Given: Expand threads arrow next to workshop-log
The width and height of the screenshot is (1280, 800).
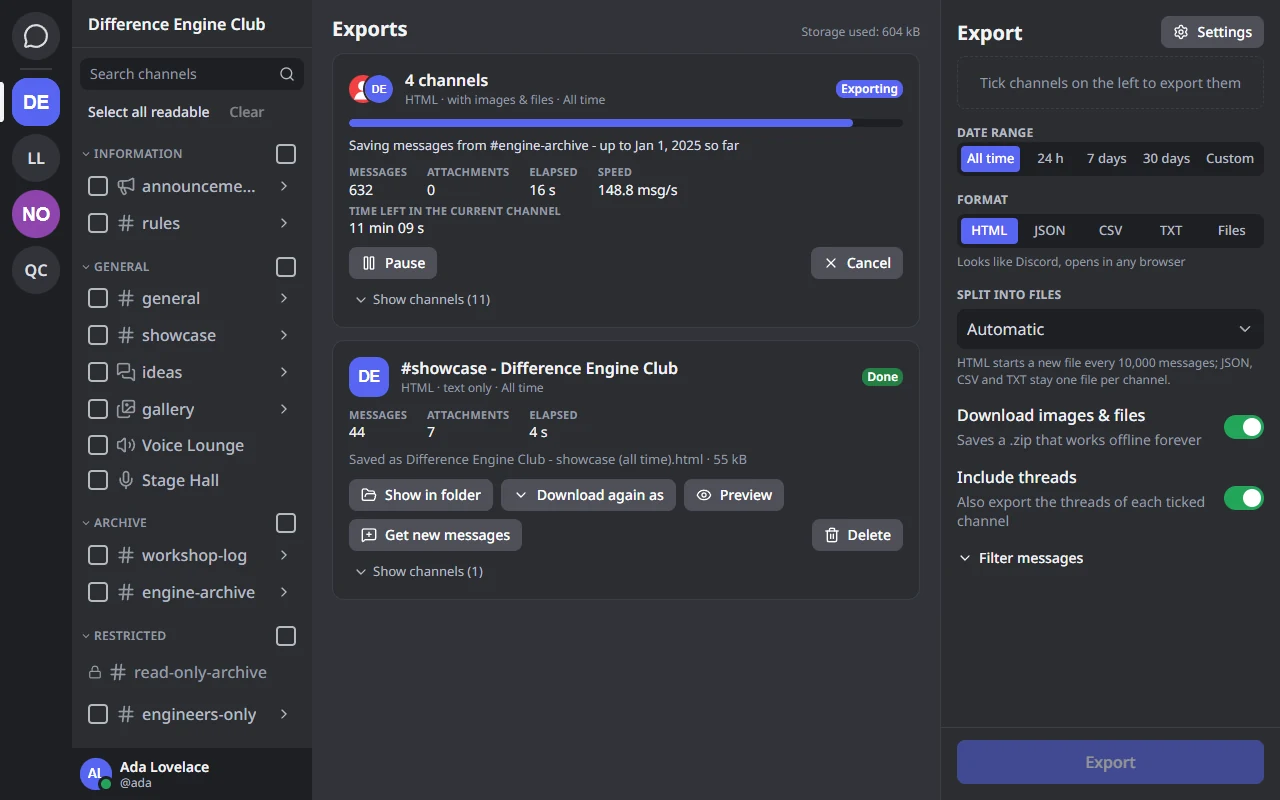Looking at the screenshot, I should pos(284,555).
